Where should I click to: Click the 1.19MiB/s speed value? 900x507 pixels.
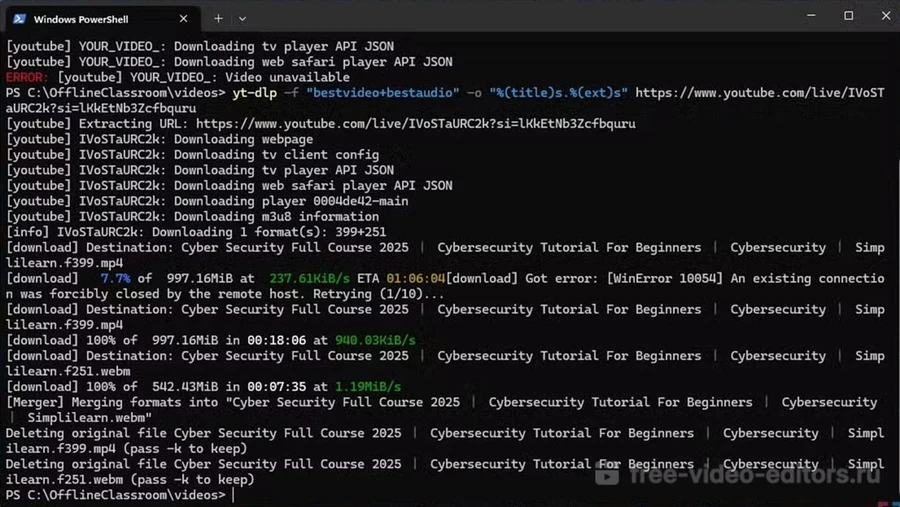click(368, 387)
